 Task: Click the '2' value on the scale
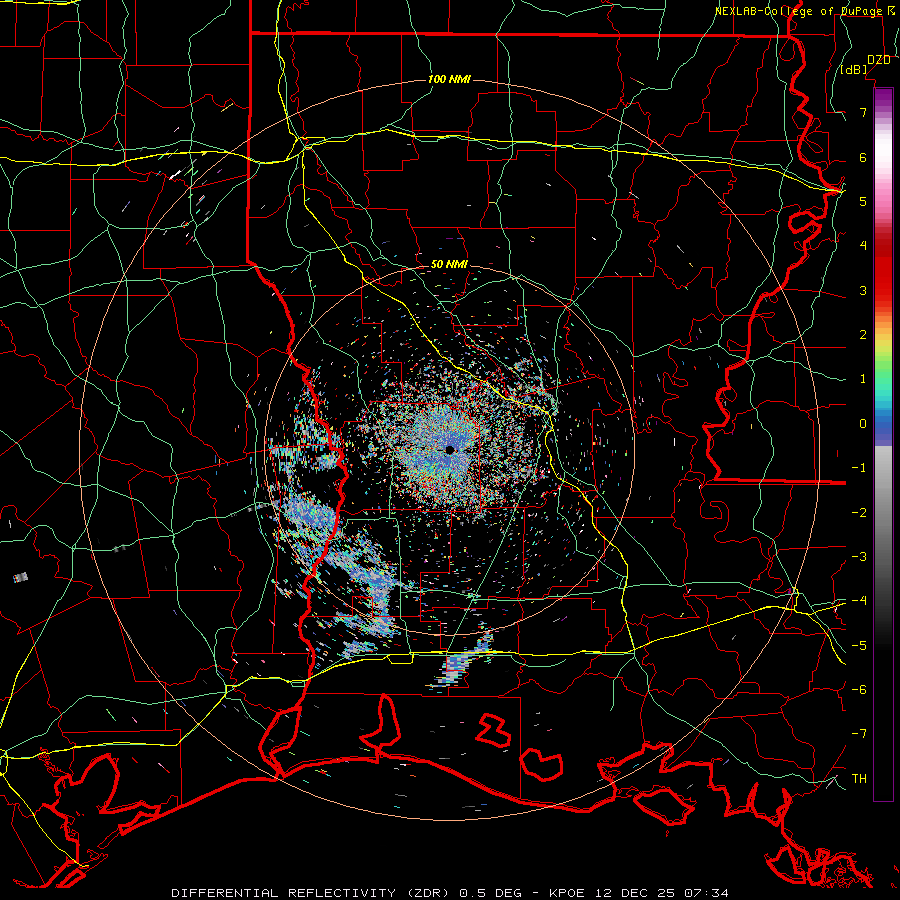click(x=863, y=335)
